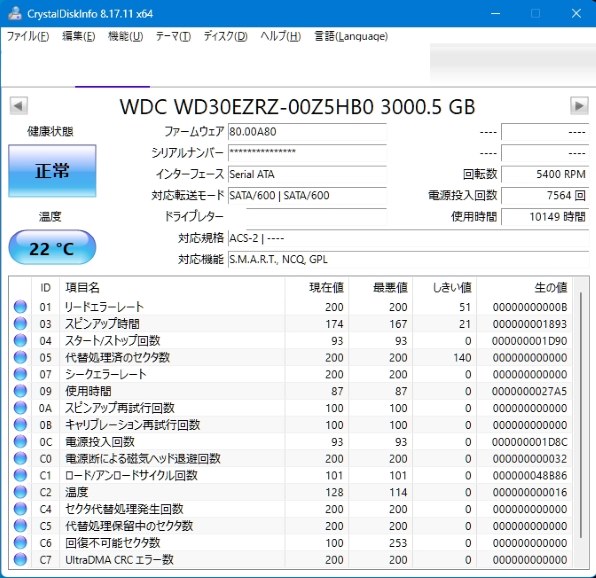Screen dimensions: 596x578
Task: Open the ヘルプ(H) menu
Action: (x=281, y=36)
